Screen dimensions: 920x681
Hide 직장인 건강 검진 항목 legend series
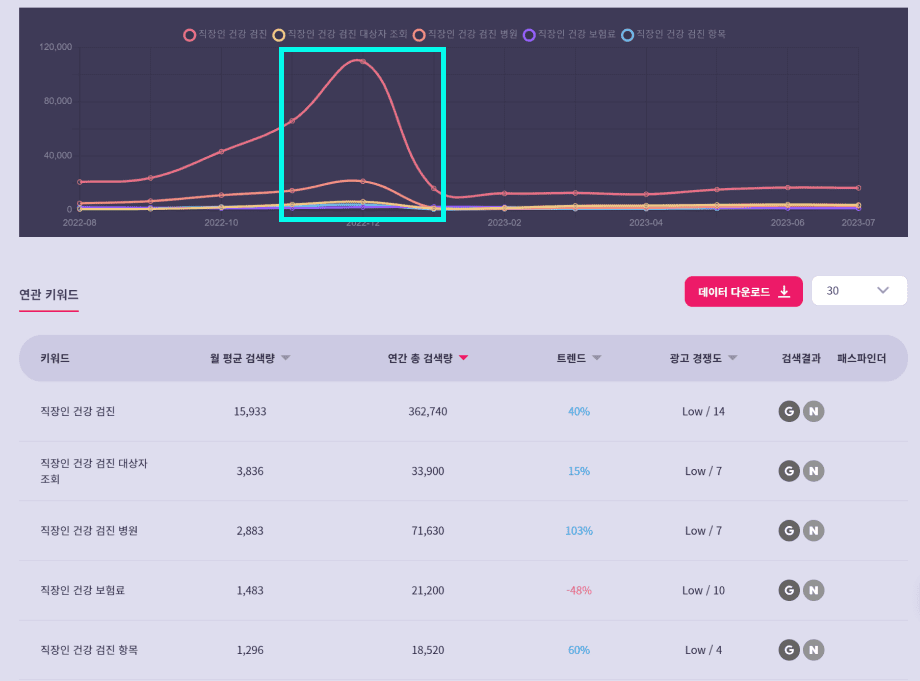point(674,34)
